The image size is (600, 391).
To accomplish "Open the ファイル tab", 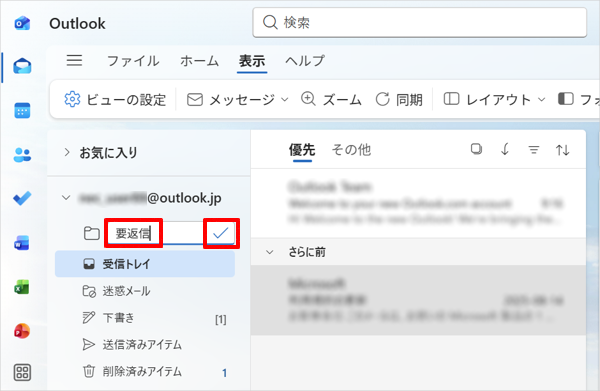I will tap(133, 61).
